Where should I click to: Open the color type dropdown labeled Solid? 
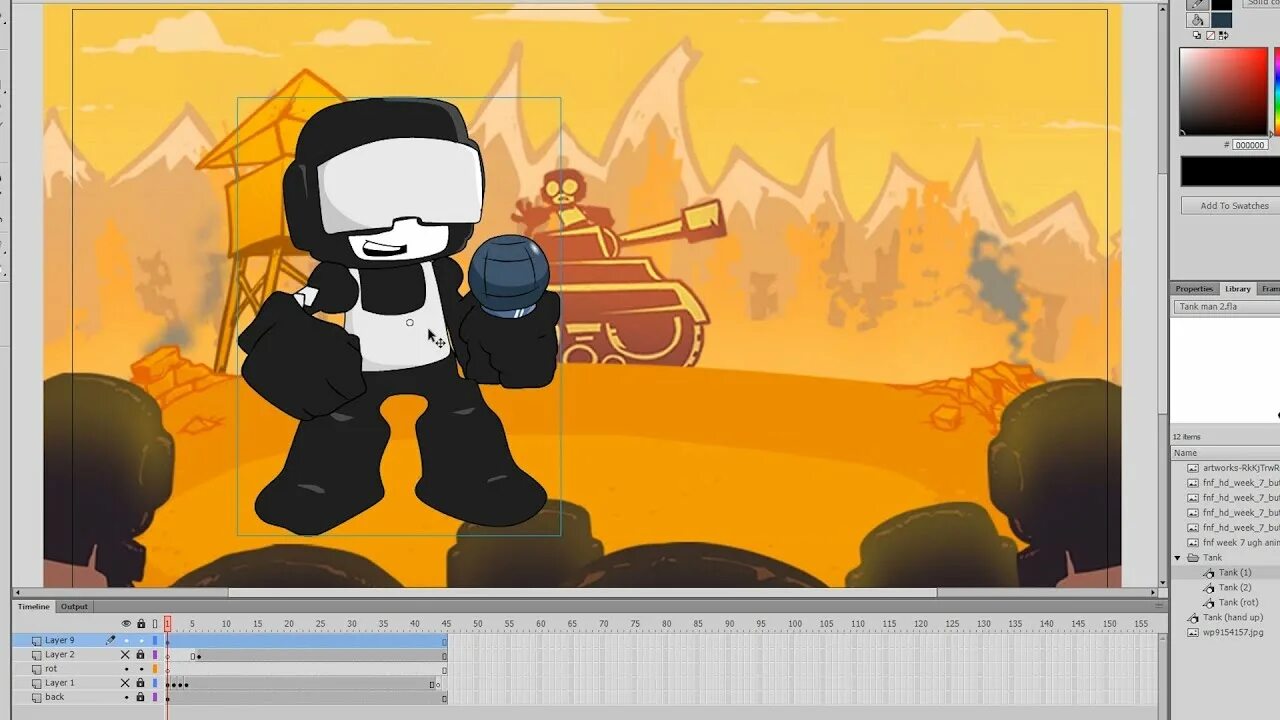[1263, 3]
